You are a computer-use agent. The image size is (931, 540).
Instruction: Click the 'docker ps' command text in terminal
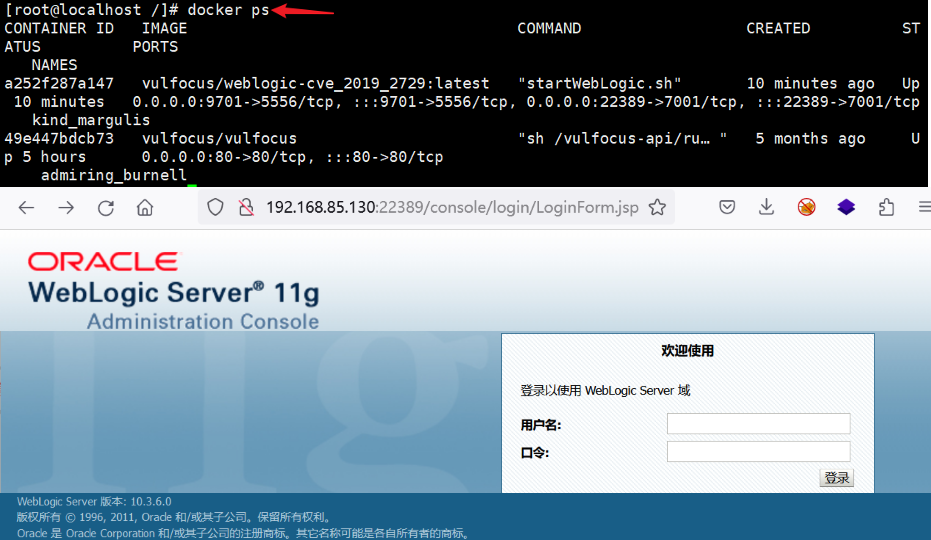click(228, 10)
